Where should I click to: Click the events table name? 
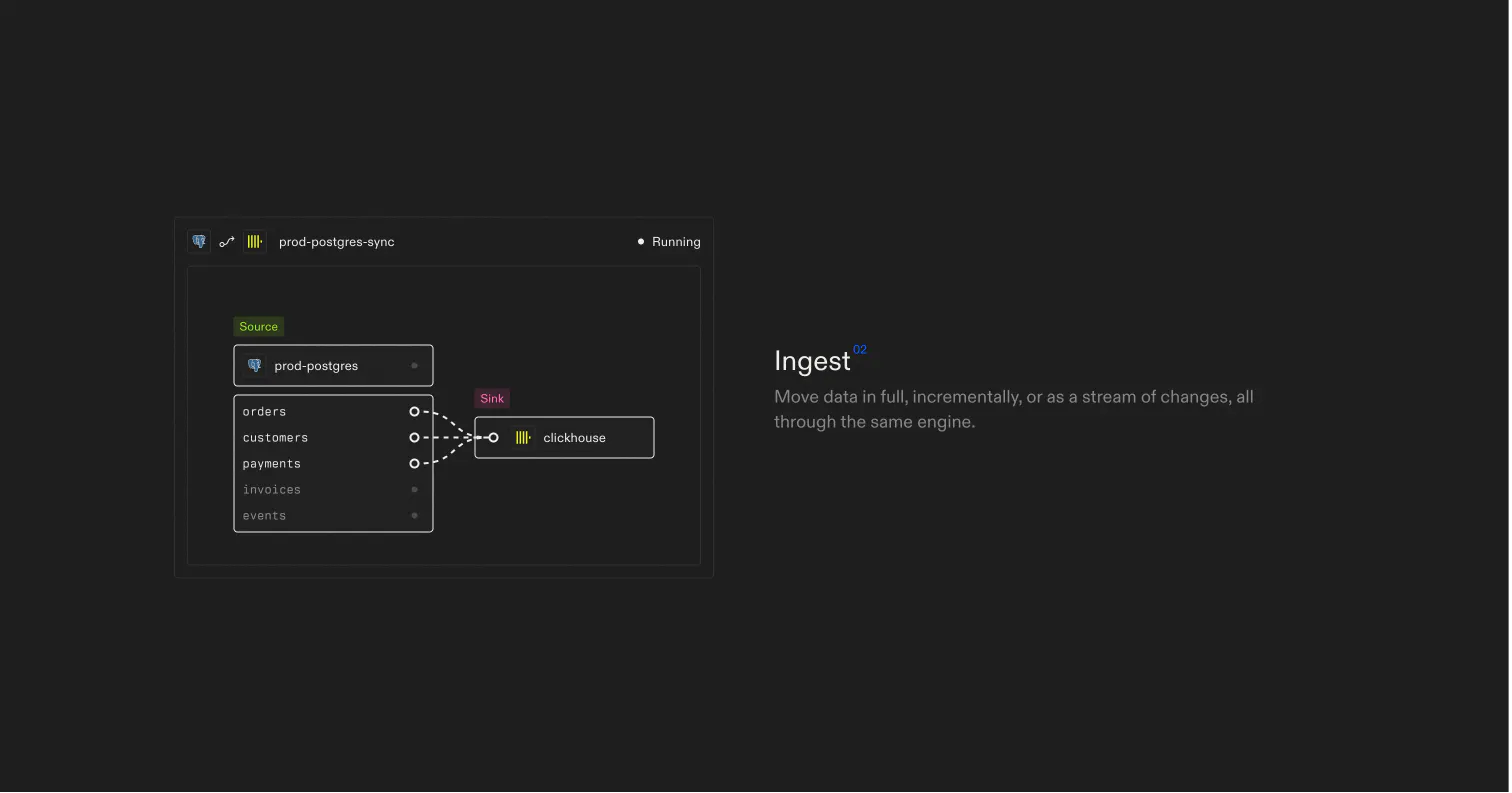tap(264, 516)
